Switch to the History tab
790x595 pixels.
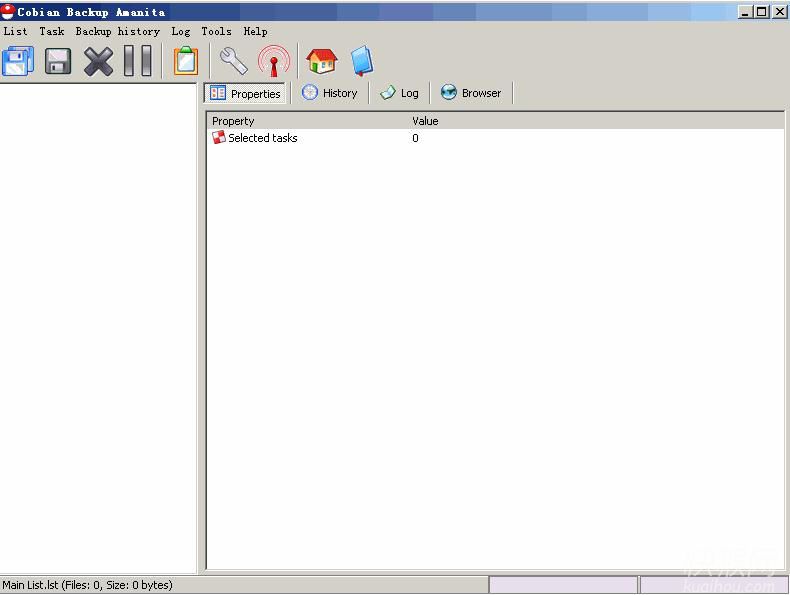[x=330, y=93]
